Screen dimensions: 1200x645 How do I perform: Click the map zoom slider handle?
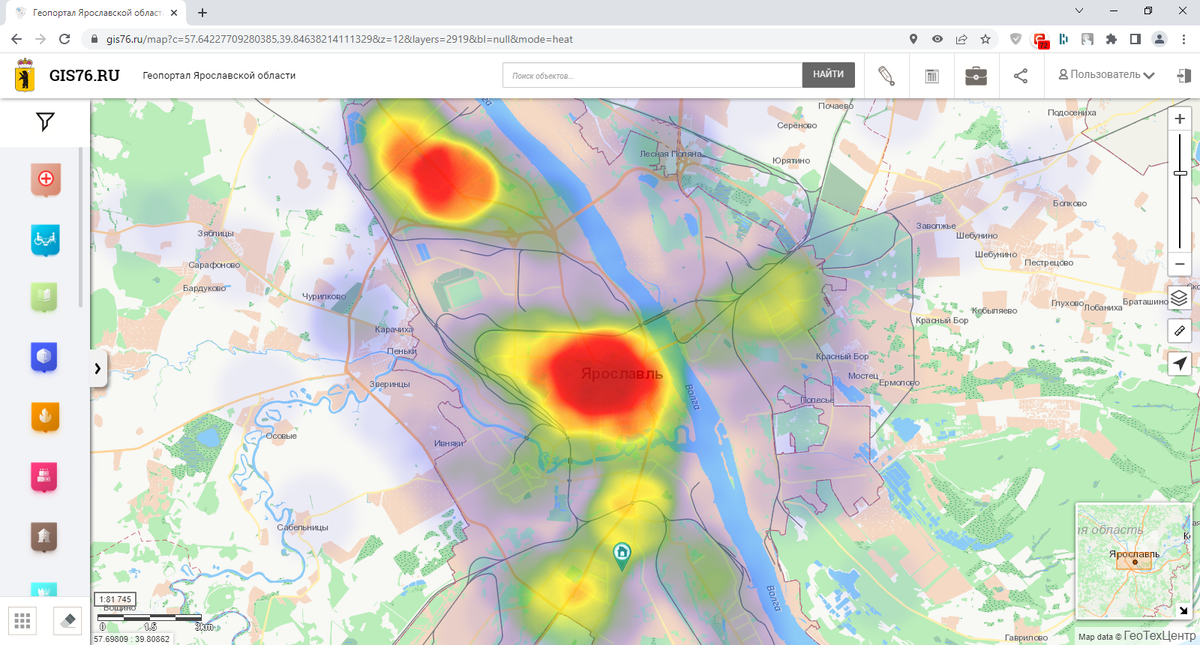1180,172
